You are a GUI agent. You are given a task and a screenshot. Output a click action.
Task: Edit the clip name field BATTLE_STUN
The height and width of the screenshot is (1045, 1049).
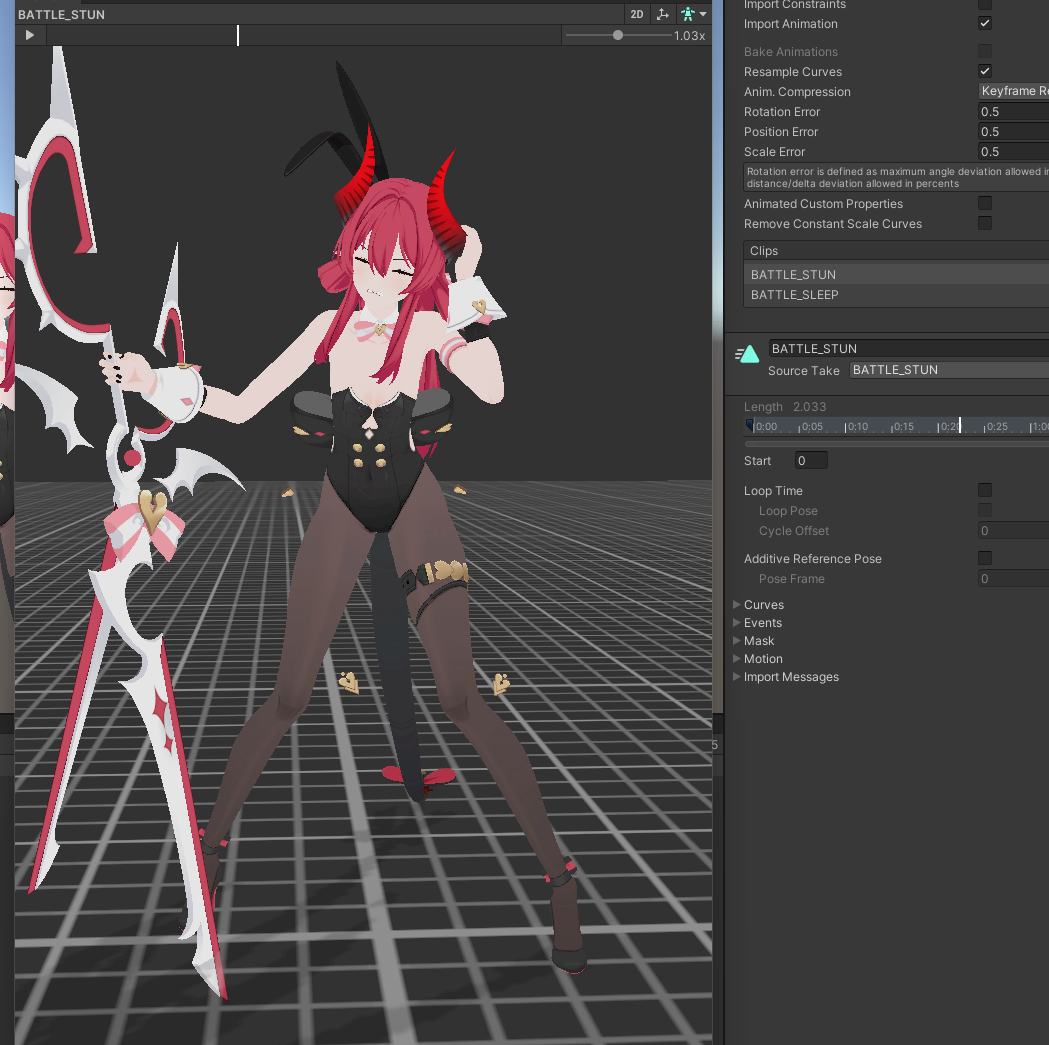(909, 349)
